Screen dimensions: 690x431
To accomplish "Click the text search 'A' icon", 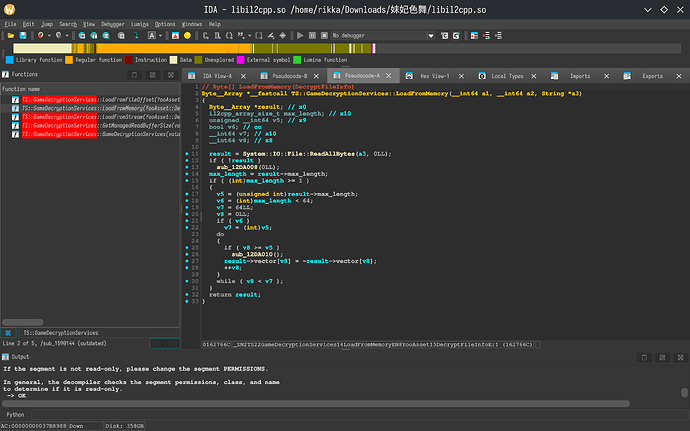I will pos(151,36).
